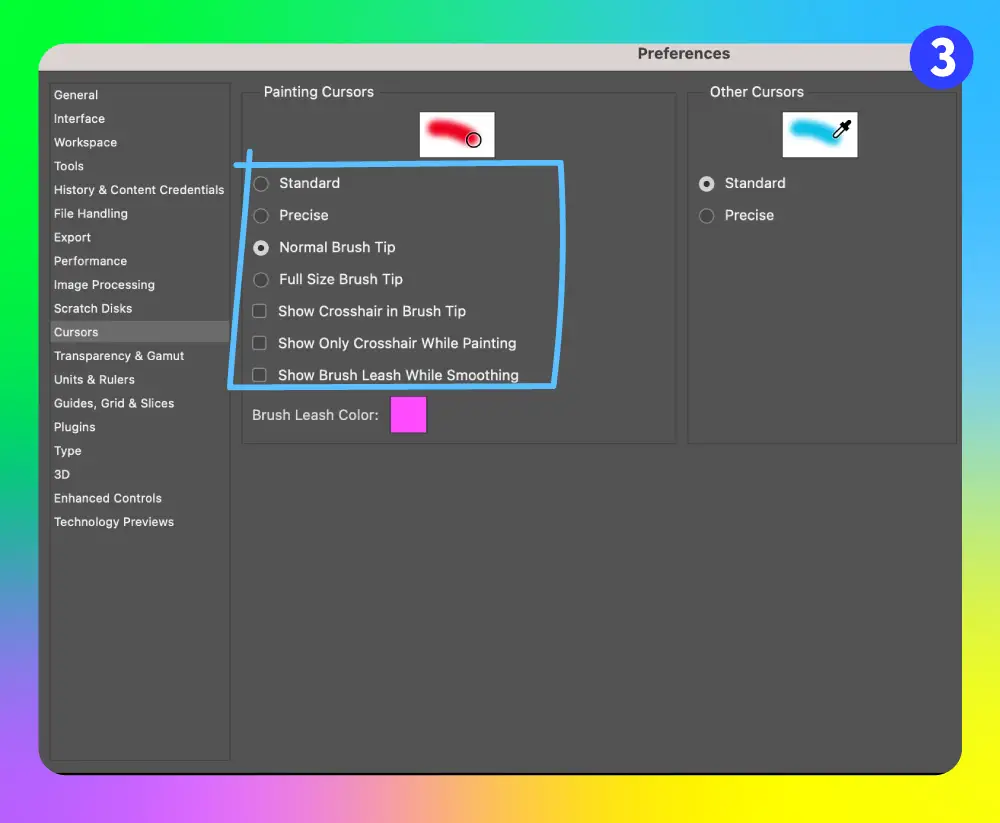Enable Show Crosshair in Brush Tip
Image resolution: width=1000 pixels, height=823 pixels.
pyautogui.click(x=260, y=311)
